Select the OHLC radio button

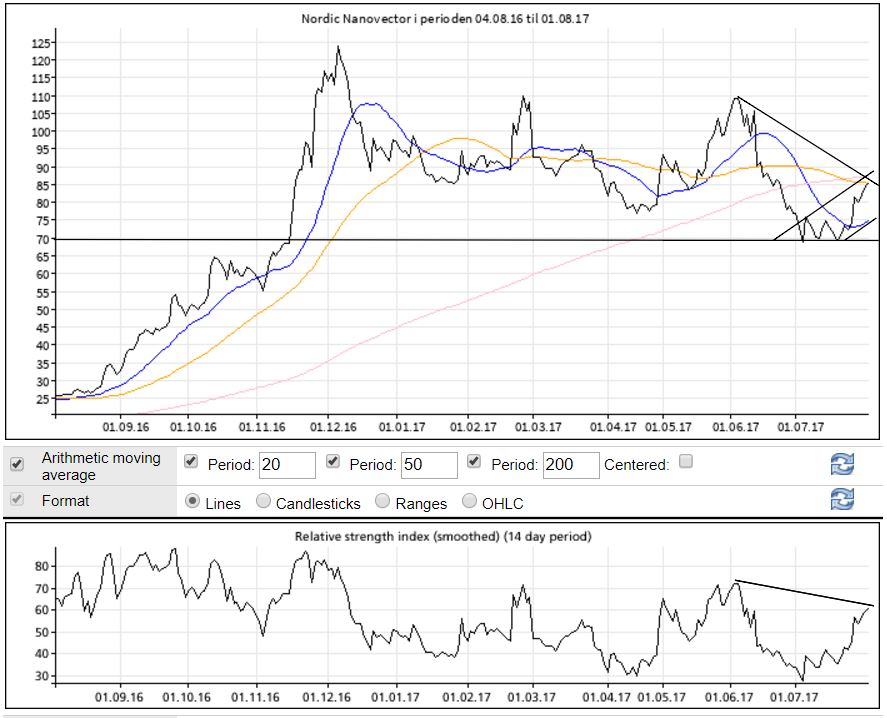[x=469, y=502]
